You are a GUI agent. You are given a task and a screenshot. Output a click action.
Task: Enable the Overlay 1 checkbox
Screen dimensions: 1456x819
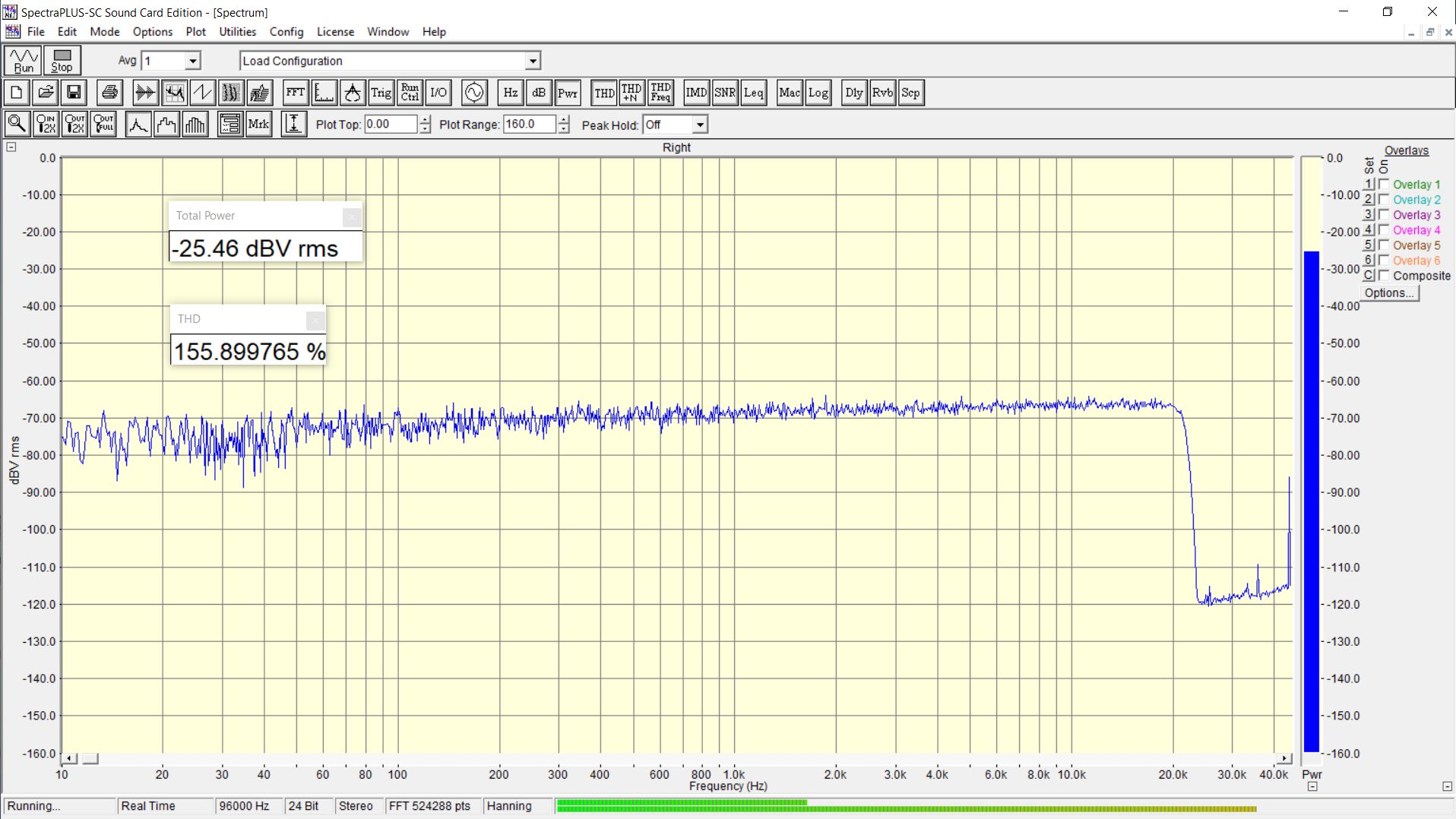tap(1384, 185)
